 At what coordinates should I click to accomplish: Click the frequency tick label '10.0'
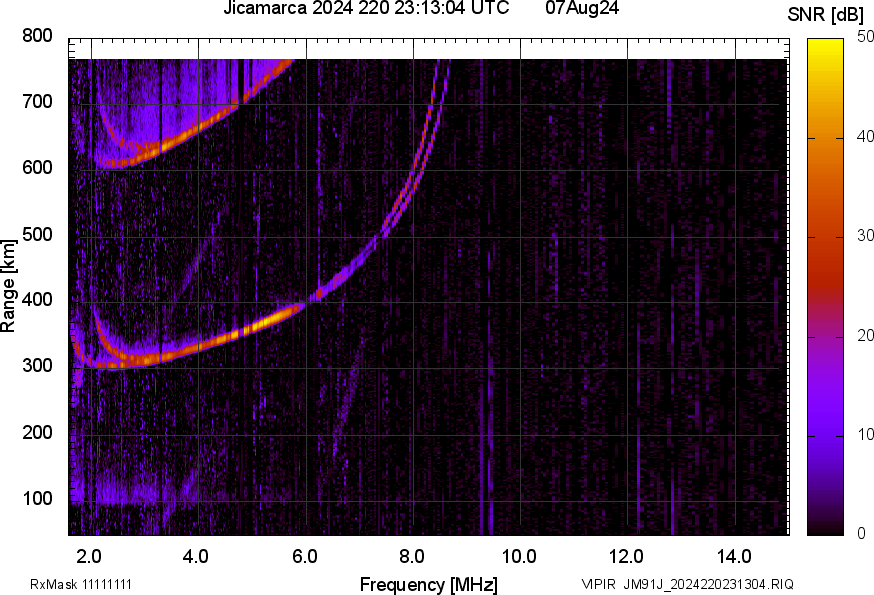pyautogui.click(x=519, y=557)
